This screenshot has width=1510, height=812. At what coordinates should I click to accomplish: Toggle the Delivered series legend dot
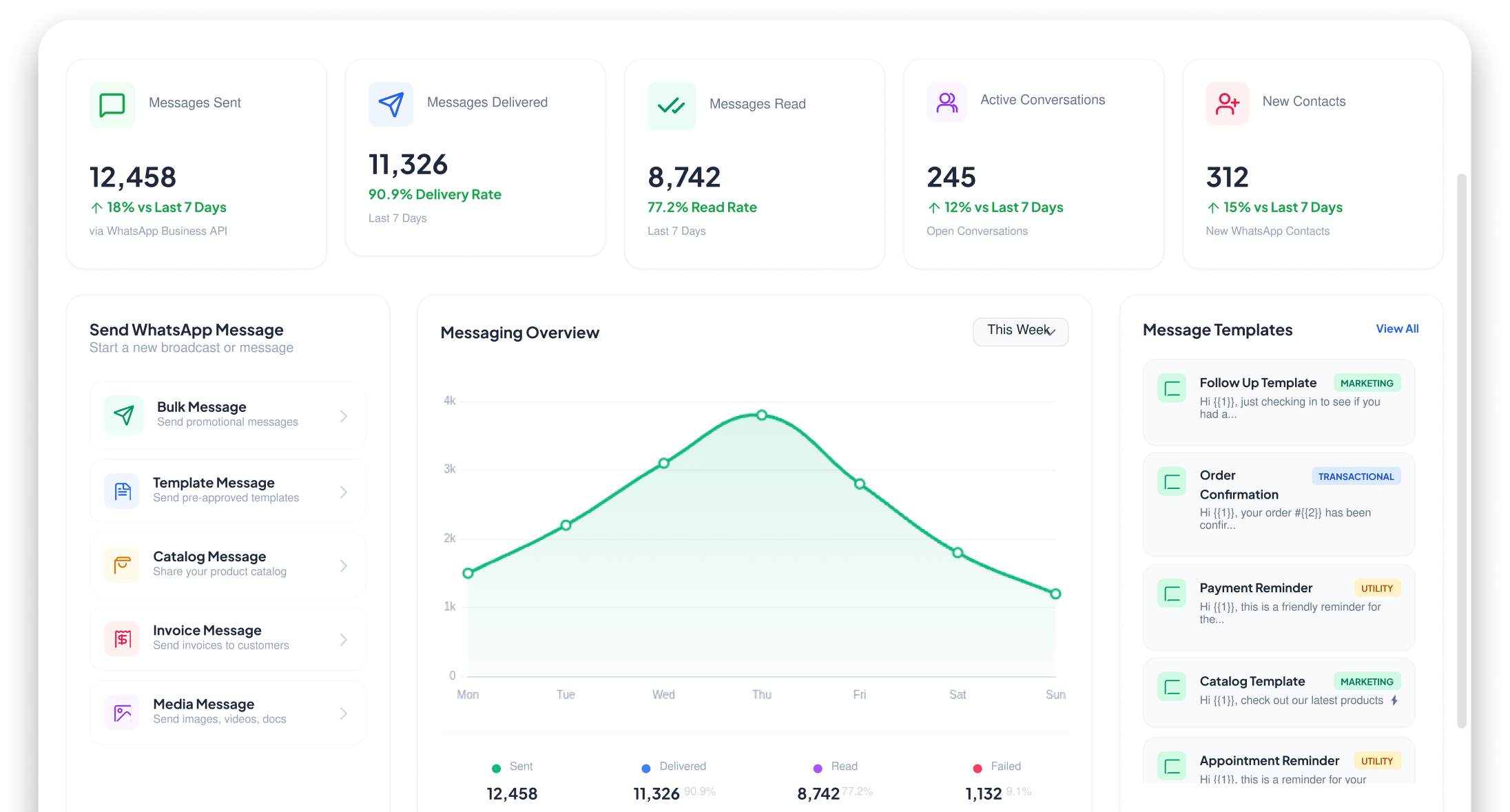pos(646,768)
